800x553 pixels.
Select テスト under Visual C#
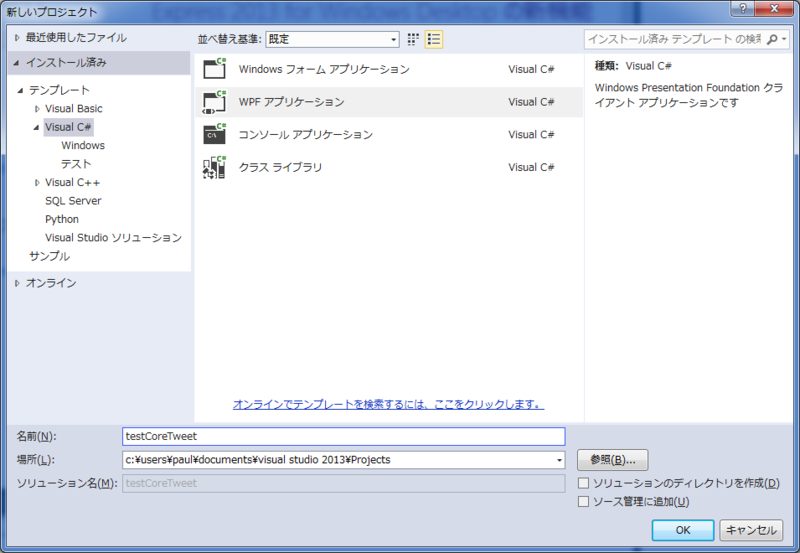tap(76, 164)
